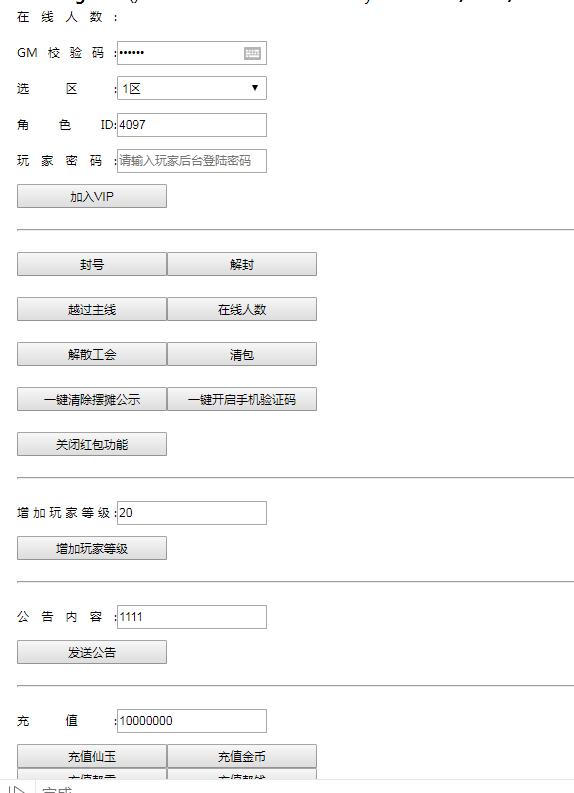This screenshot has width=574, height=793.
Task: Click 一键开启手机验证码 button
Action: 242,399
